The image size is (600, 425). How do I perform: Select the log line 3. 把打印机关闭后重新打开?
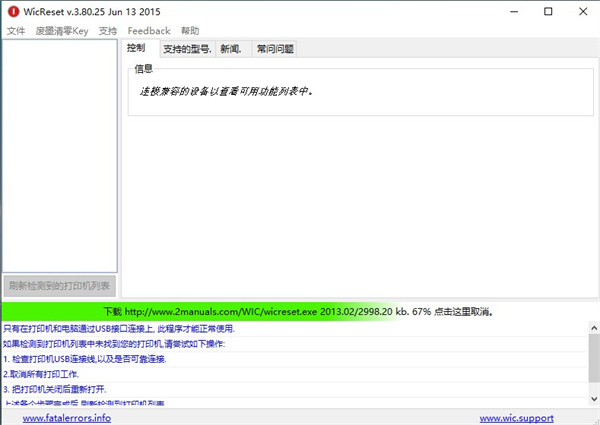(x=295, y=389)
